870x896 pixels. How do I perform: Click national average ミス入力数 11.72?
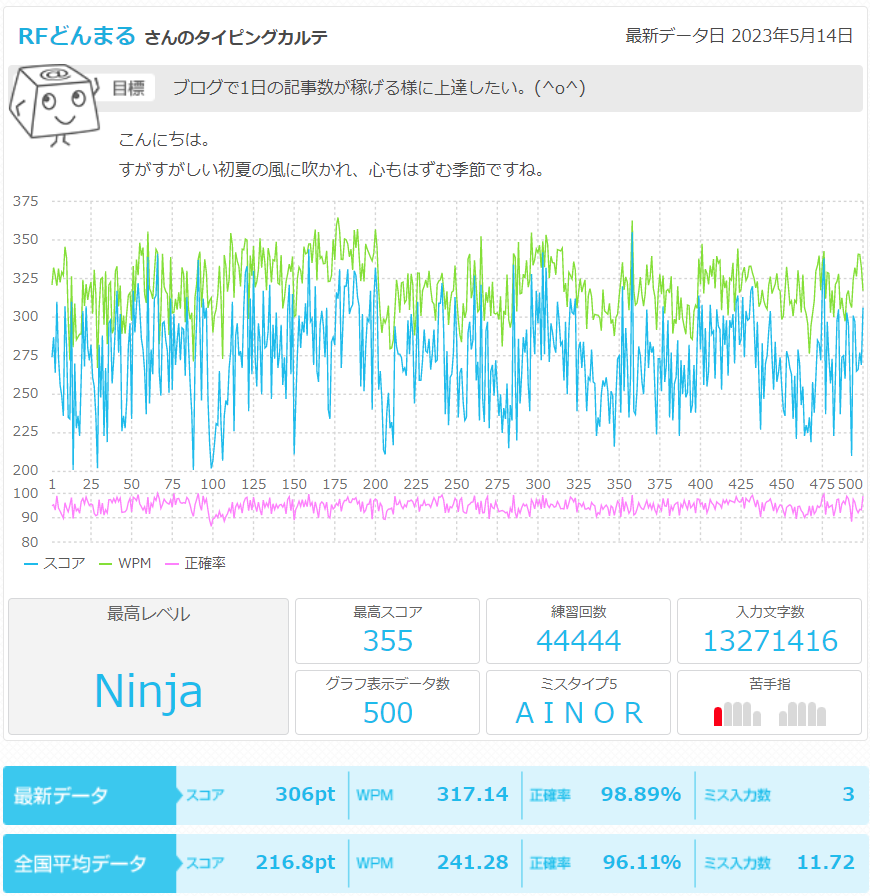point(826,862)
